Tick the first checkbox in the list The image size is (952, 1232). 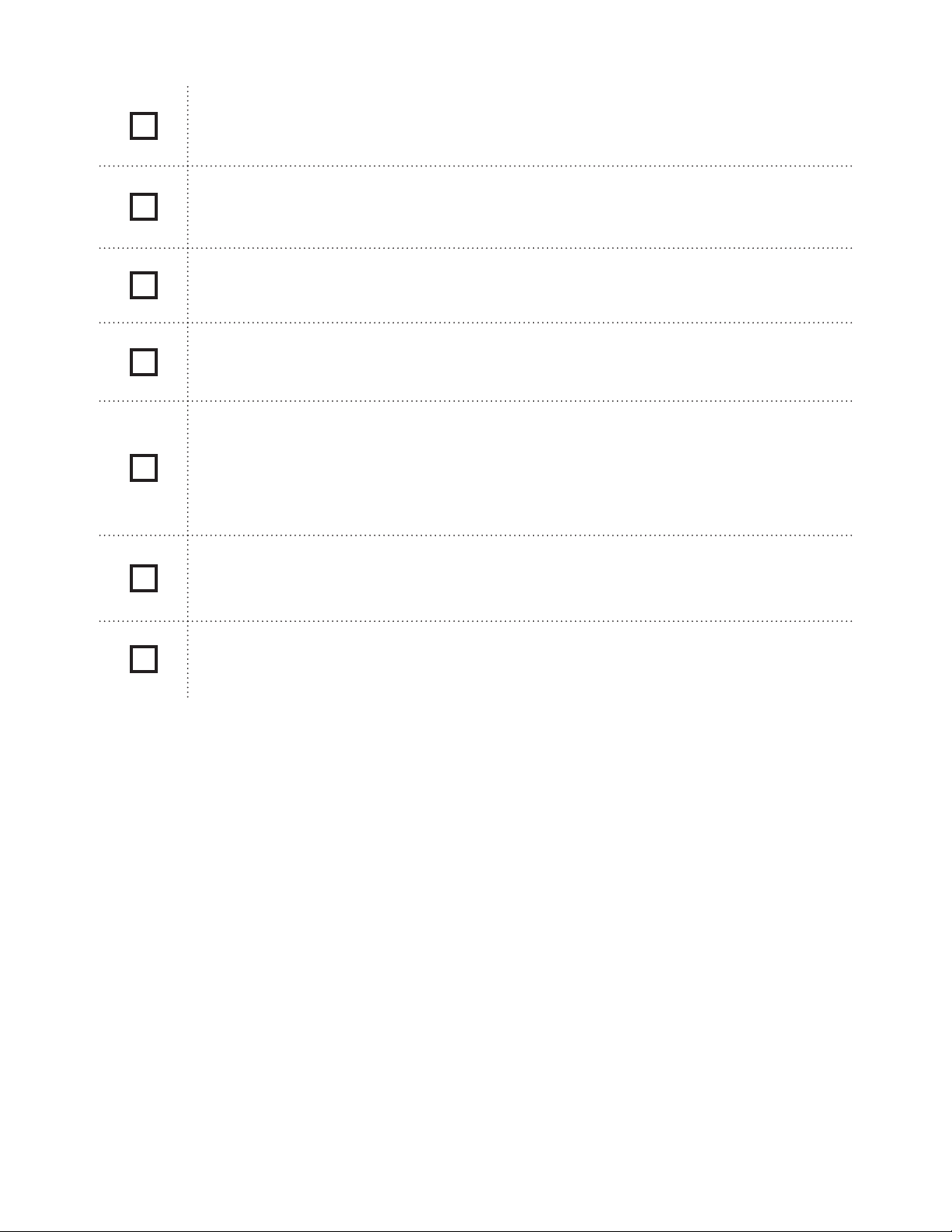point(144,126)
